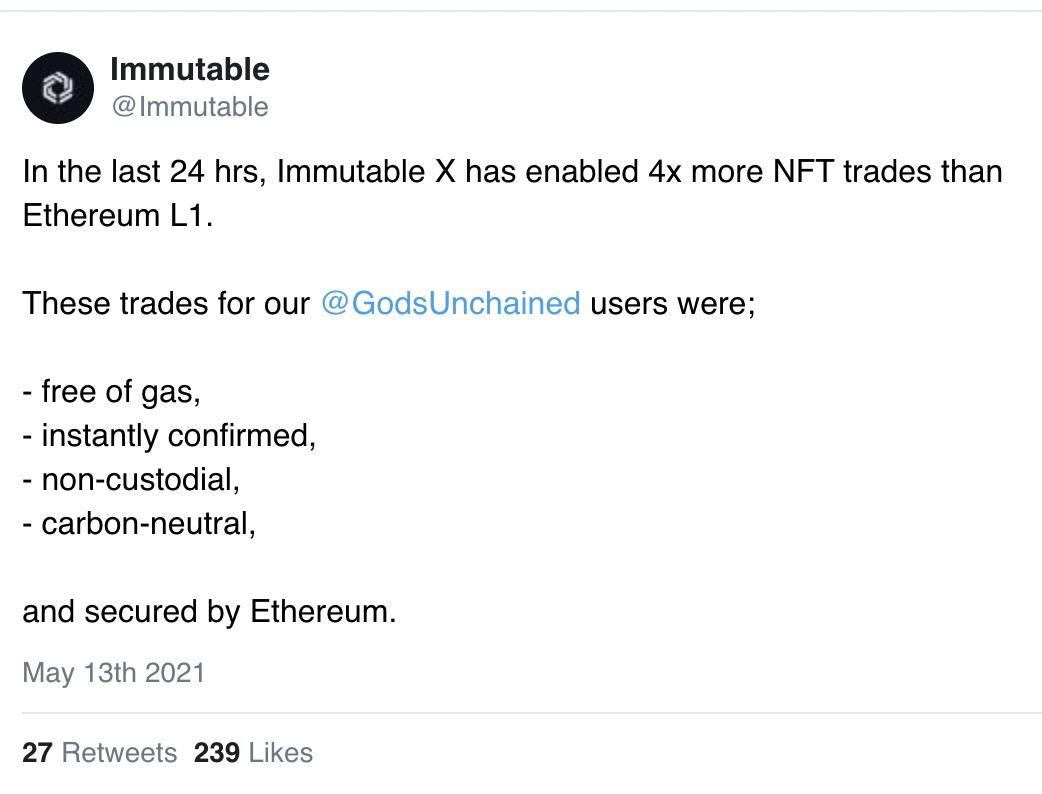Click the @Immutable handle
1042x794 pixels.
point(189,106)
